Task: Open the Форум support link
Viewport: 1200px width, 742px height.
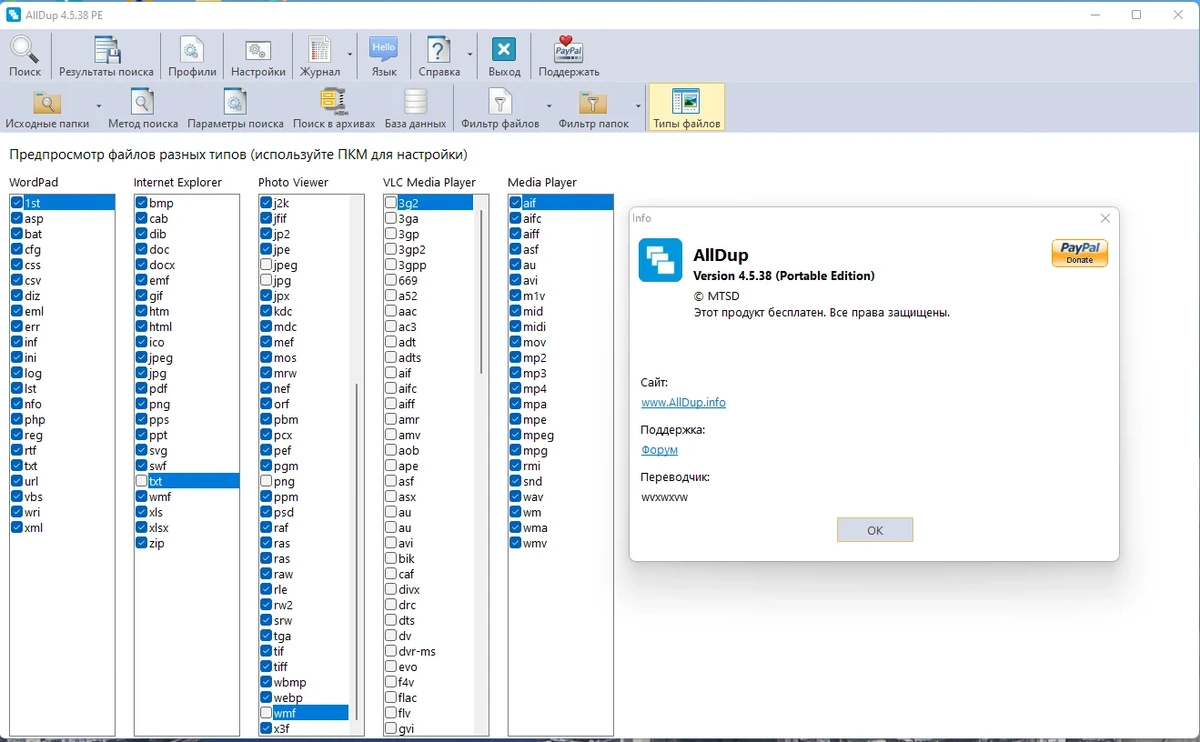Action: [x=659, y=450]
